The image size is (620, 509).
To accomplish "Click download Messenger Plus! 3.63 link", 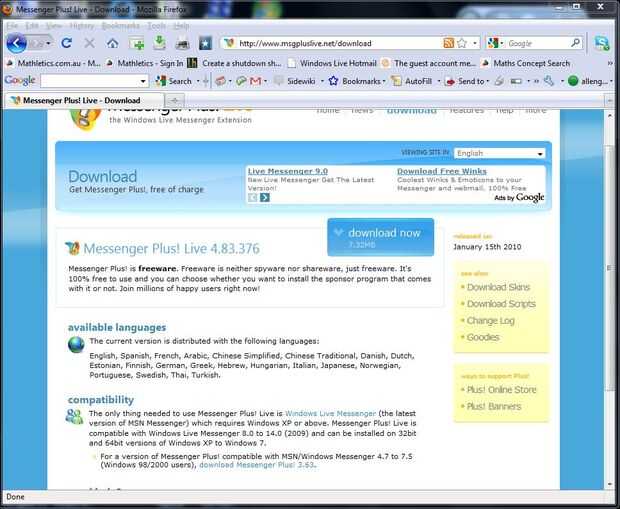I will [x=257, y=465].
